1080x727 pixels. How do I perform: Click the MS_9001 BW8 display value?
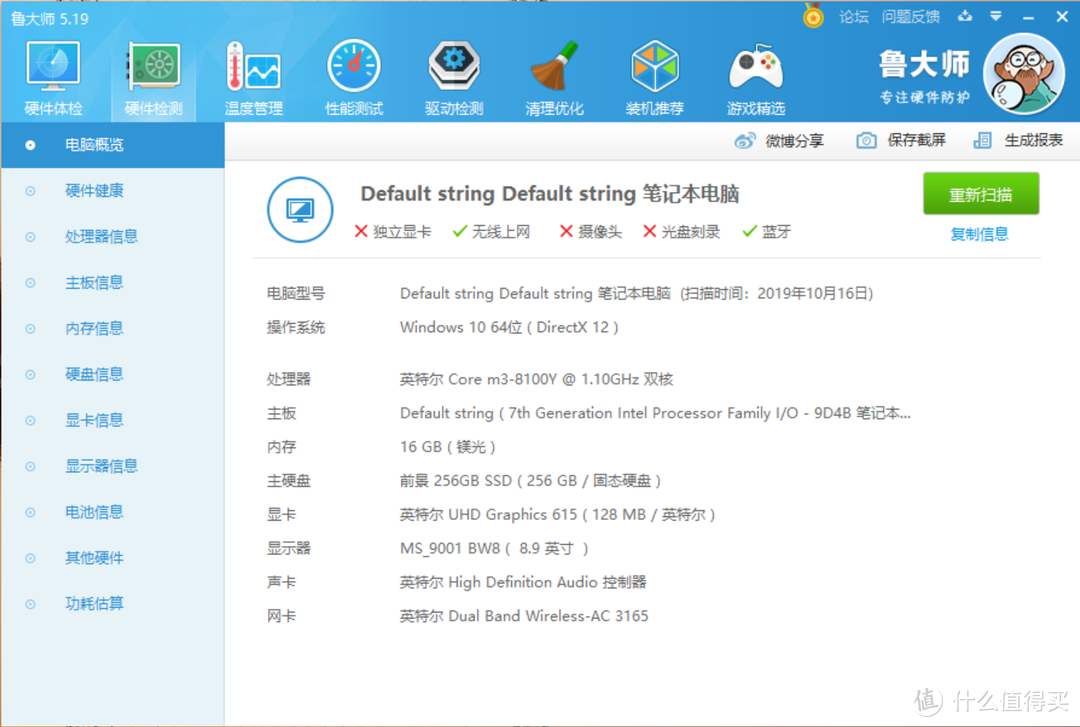tap(494, 549)
